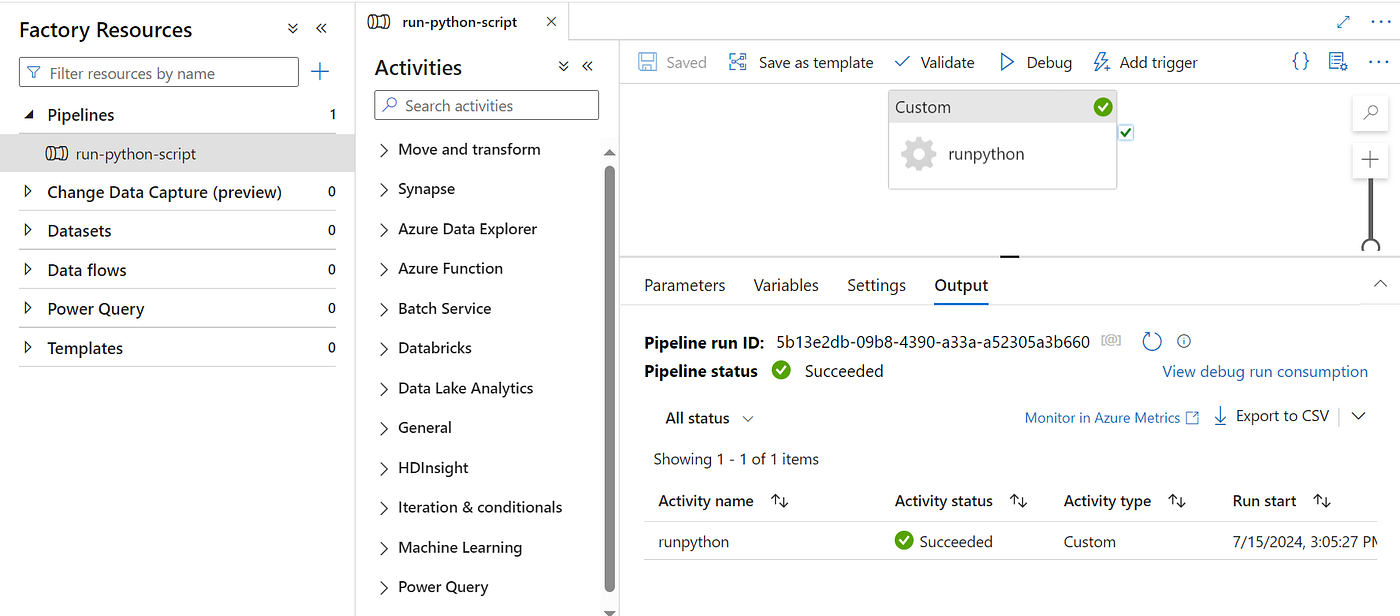This screenshot has height=616, width=1400.
Task: Click the plus icon to add a factory resource
Action: pyautogui.click(x=320, y=72)
